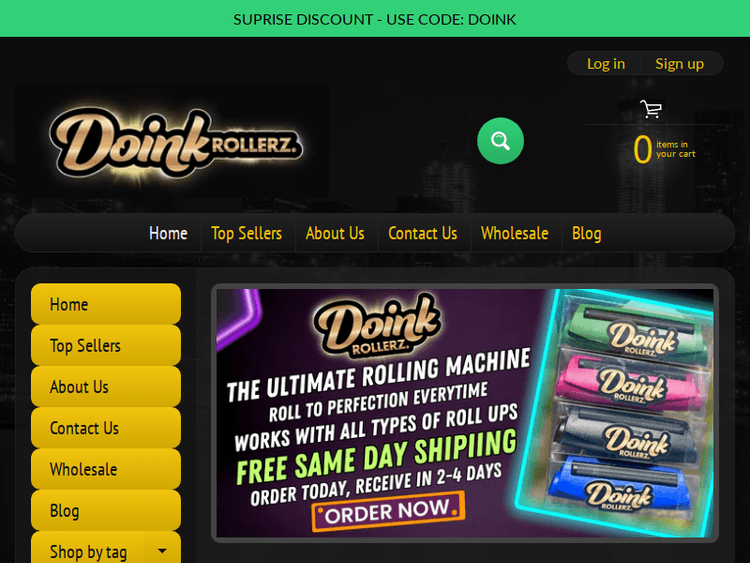This screenshot has width=750, height=563.
Task: Click the Order Now banner button
Action: pyautogui.click(x=388, y=511)
